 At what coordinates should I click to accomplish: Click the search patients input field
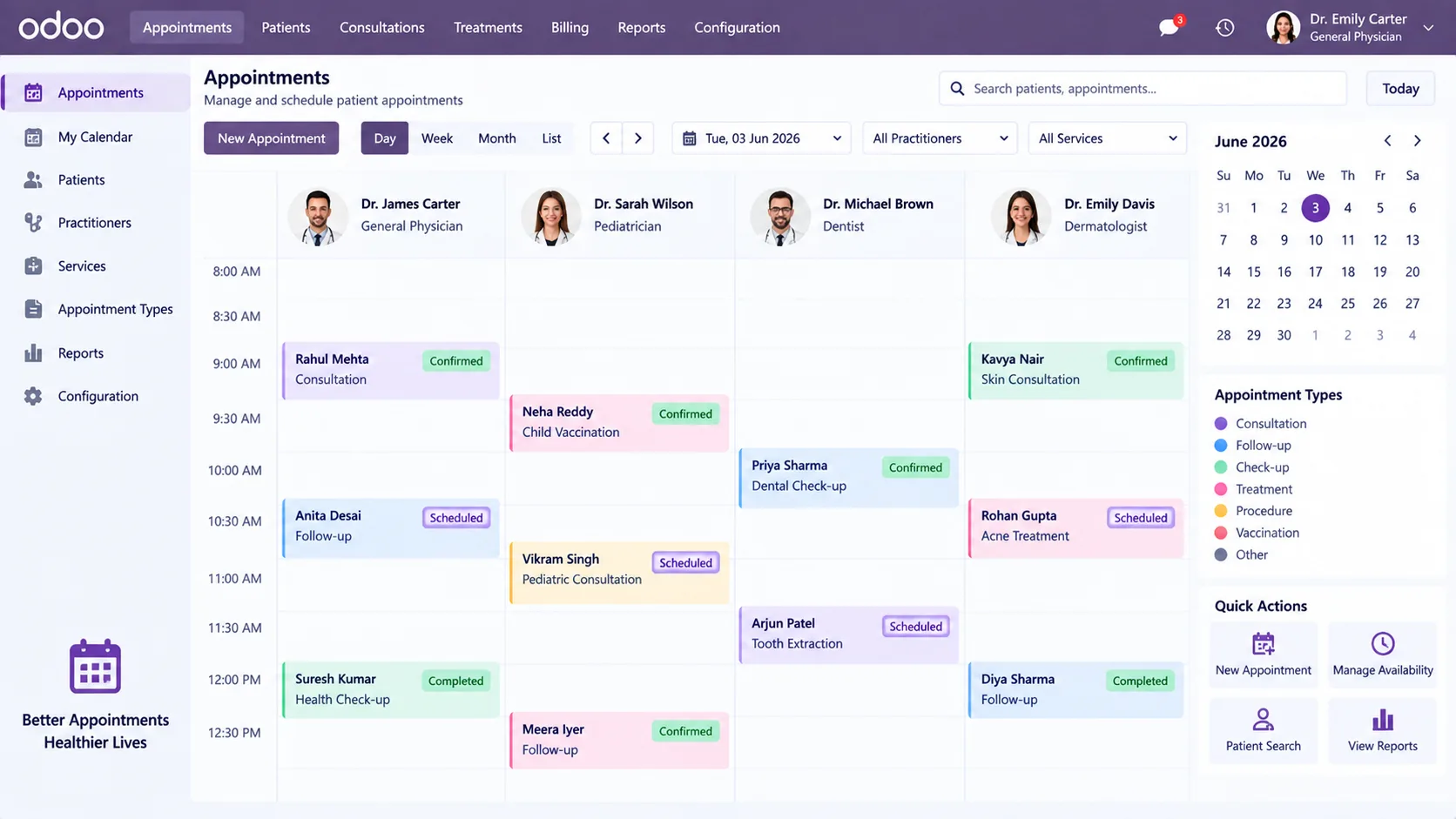pyautogui.click(x=1143, y=89)
